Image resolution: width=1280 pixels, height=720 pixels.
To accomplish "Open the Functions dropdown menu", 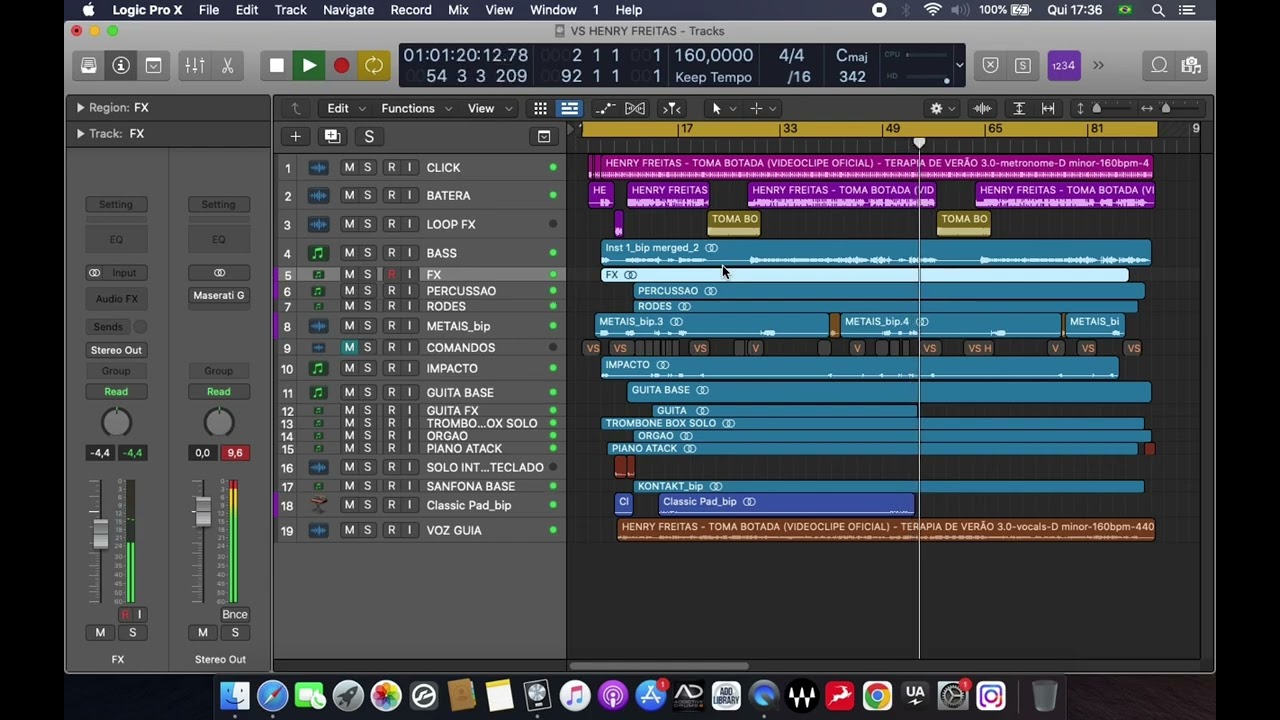I will [x=416, y=108].
